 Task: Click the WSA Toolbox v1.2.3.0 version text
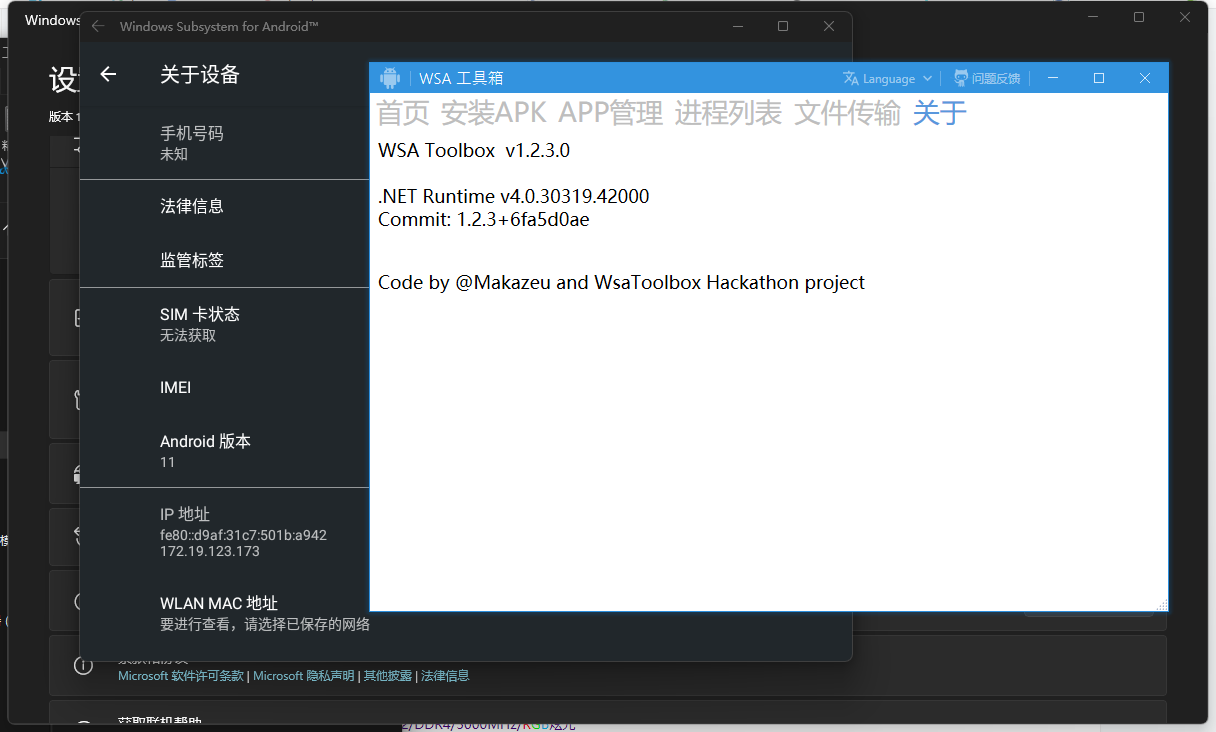(x=474, y=151)
